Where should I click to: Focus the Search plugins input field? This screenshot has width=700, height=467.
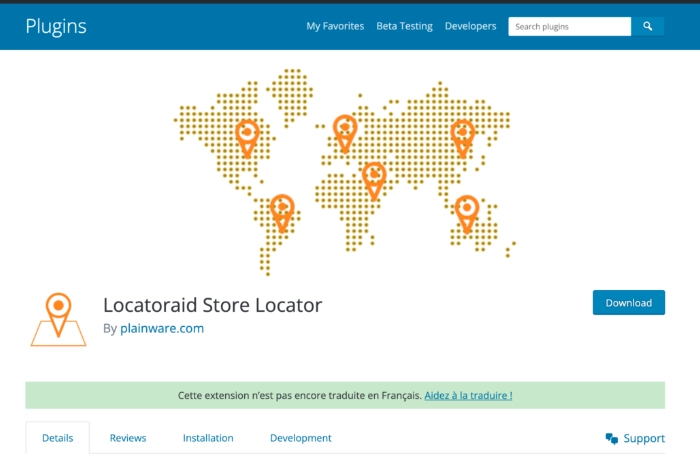(x=570, y=26)
